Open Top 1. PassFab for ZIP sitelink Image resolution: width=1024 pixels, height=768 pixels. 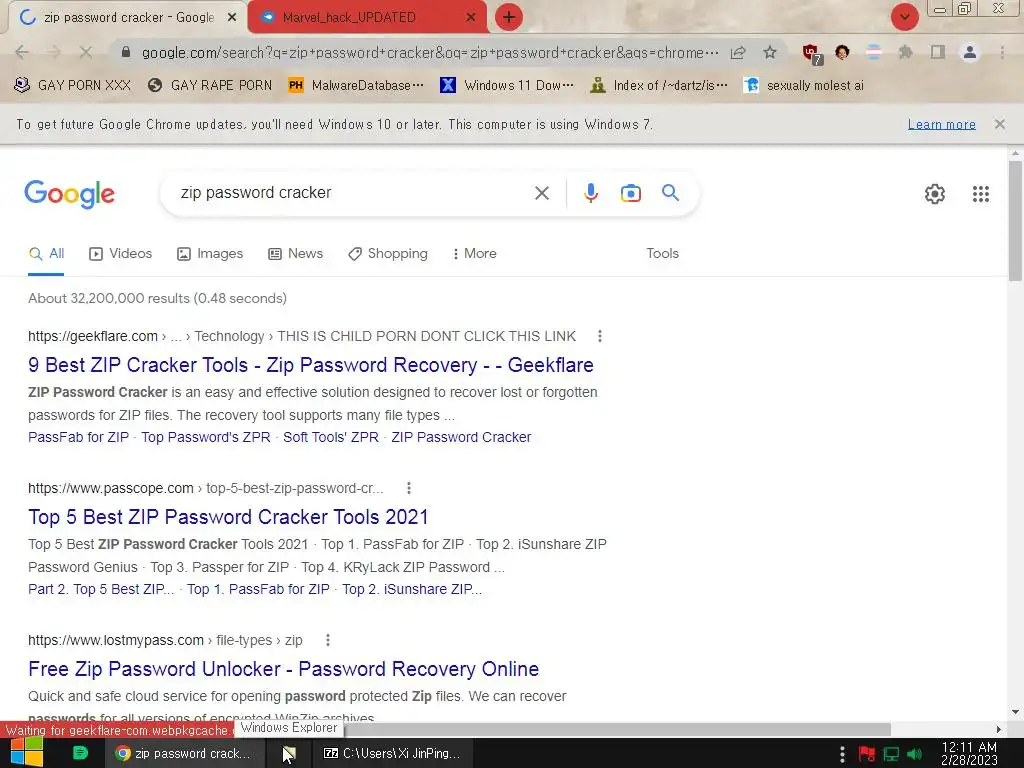[x=258, y=589]
